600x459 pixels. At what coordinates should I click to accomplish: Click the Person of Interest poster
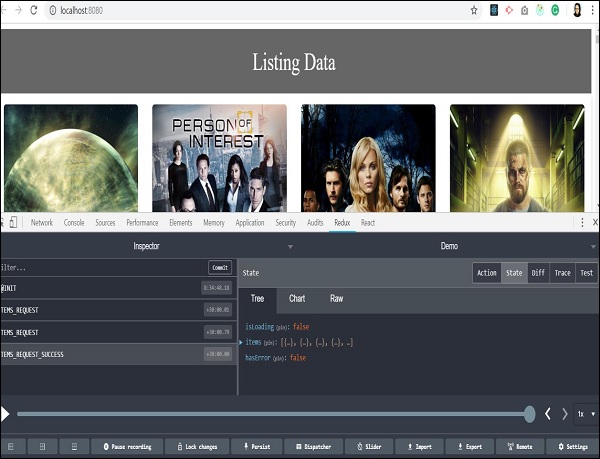[x=219, y=158]
